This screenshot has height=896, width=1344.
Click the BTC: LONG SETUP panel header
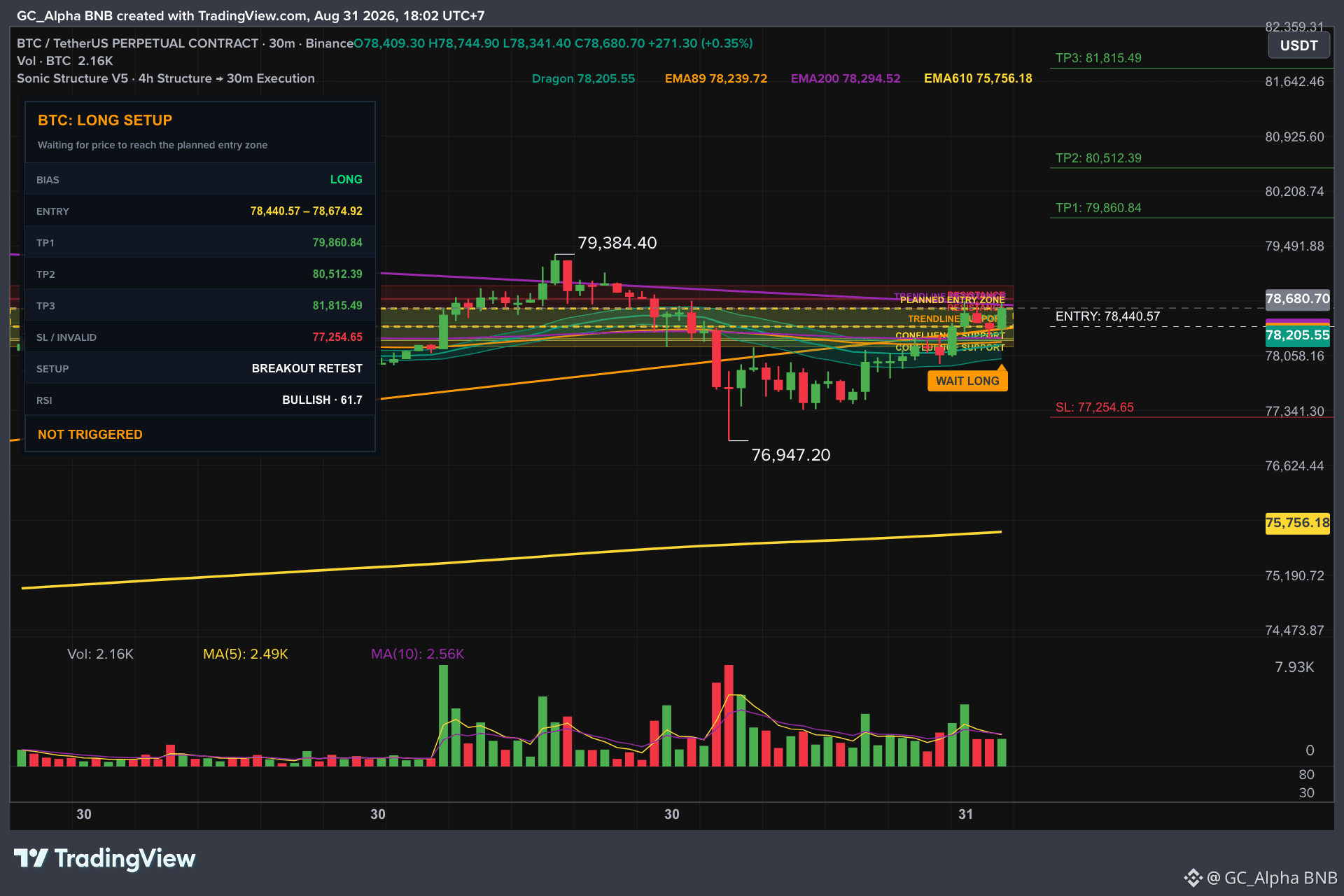[105, 120]
